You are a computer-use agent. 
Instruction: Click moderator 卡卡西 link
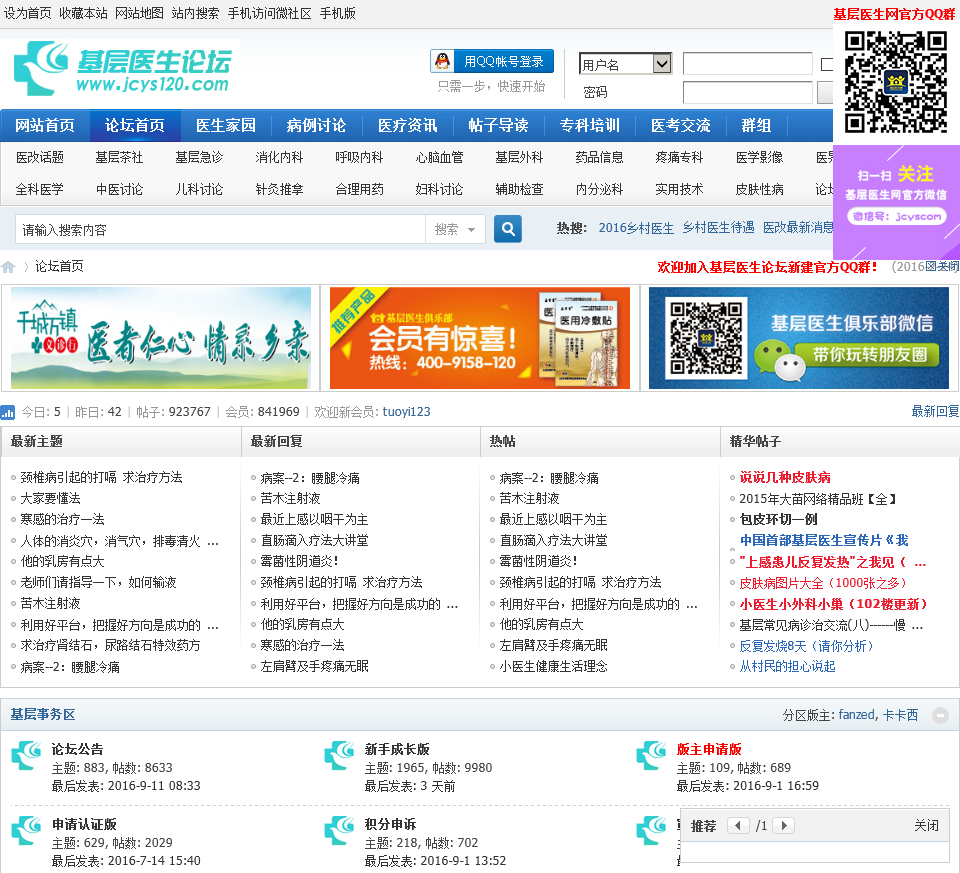(x=900, y=715)
